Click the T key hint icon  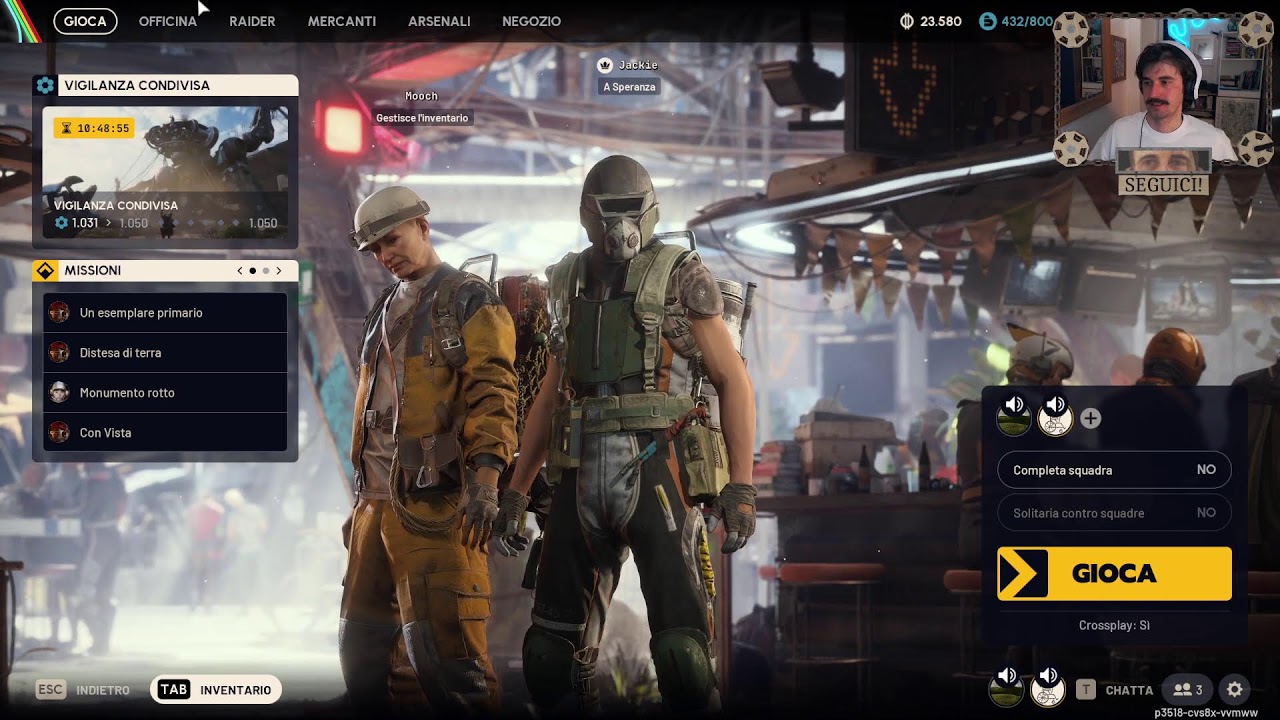(1086, 689)
